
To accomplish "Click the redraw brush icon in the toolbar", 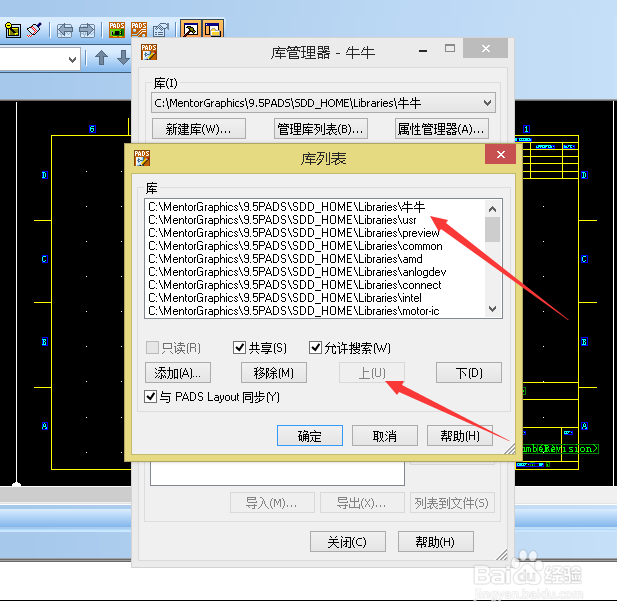I will (x=34, y=30).
